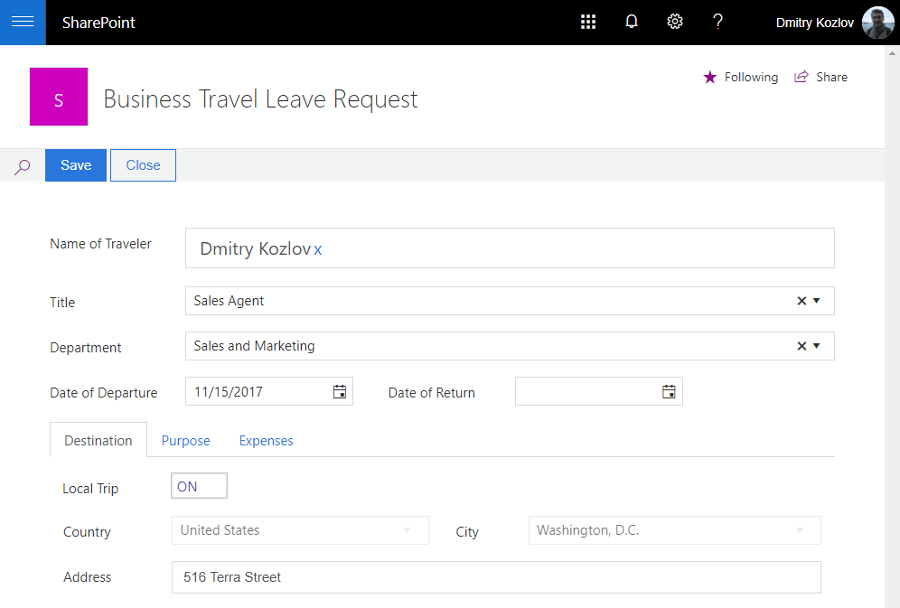Expand the Department dropdown arrow

[817, 346]
